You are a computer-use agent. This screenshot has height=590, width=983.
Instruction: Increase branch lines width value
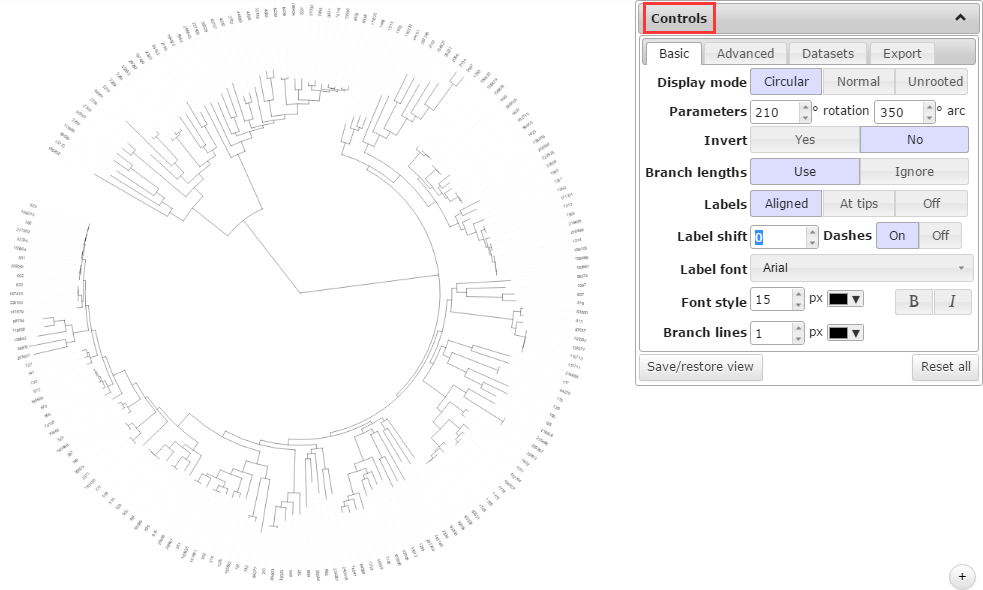[798, 327]
